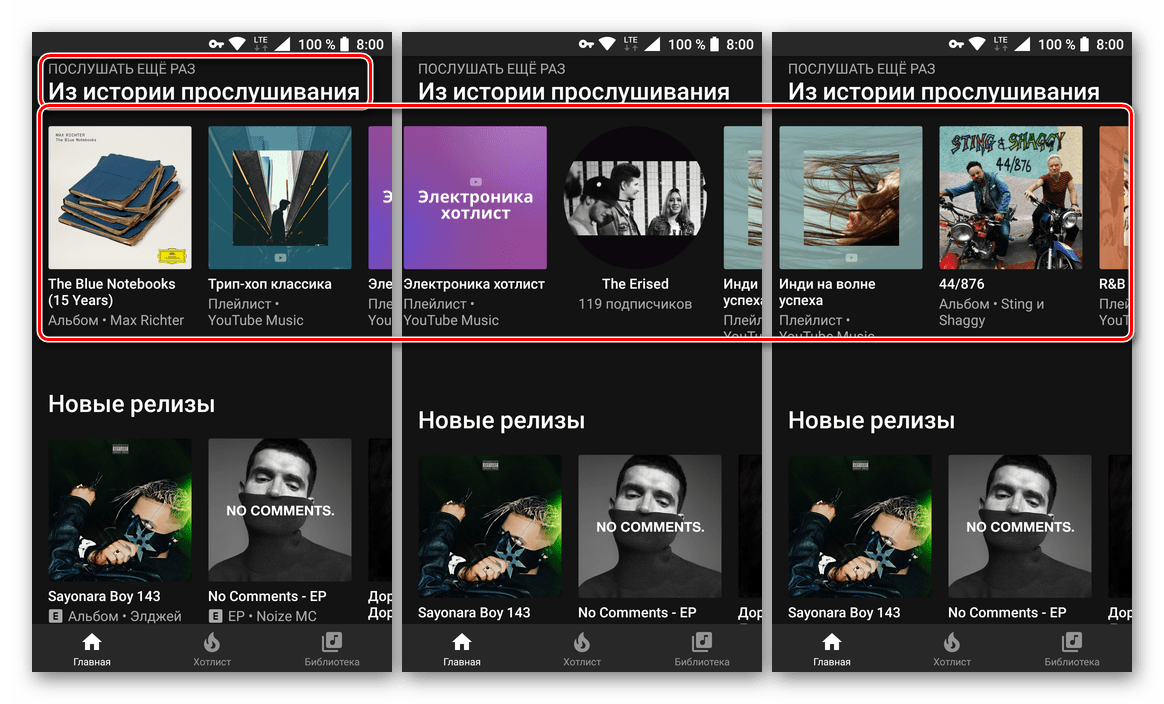Tap Wi-Fi icon in left phone status bar
Viewport: 1164px width, 704px height.
238,44
